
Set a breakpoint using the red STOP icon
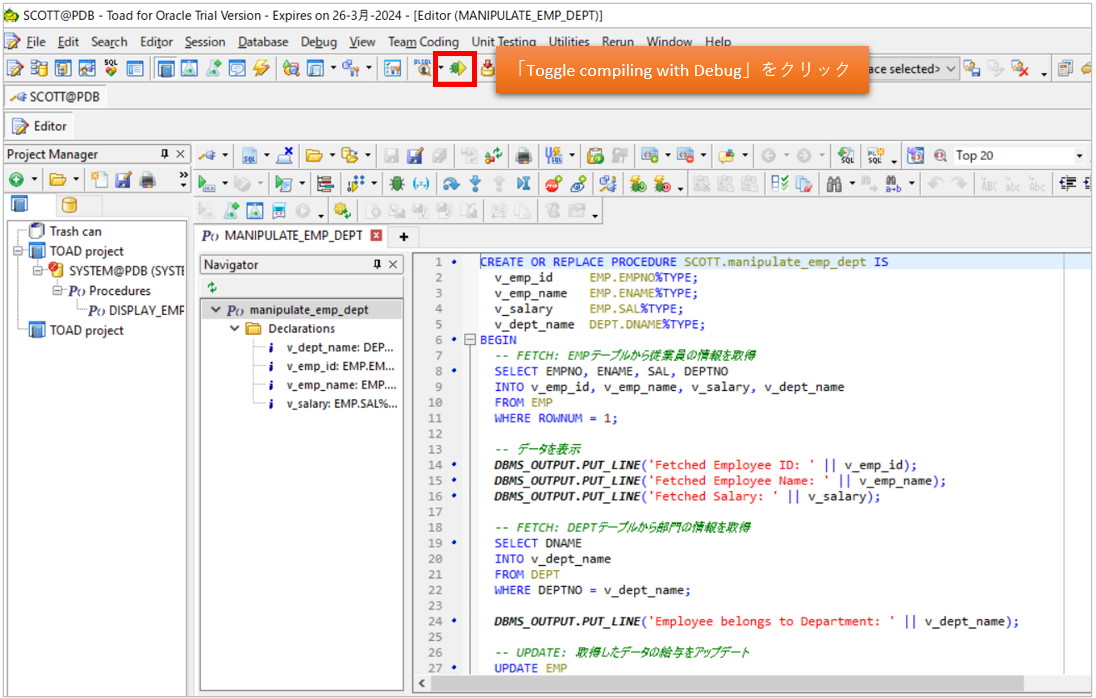552,186
